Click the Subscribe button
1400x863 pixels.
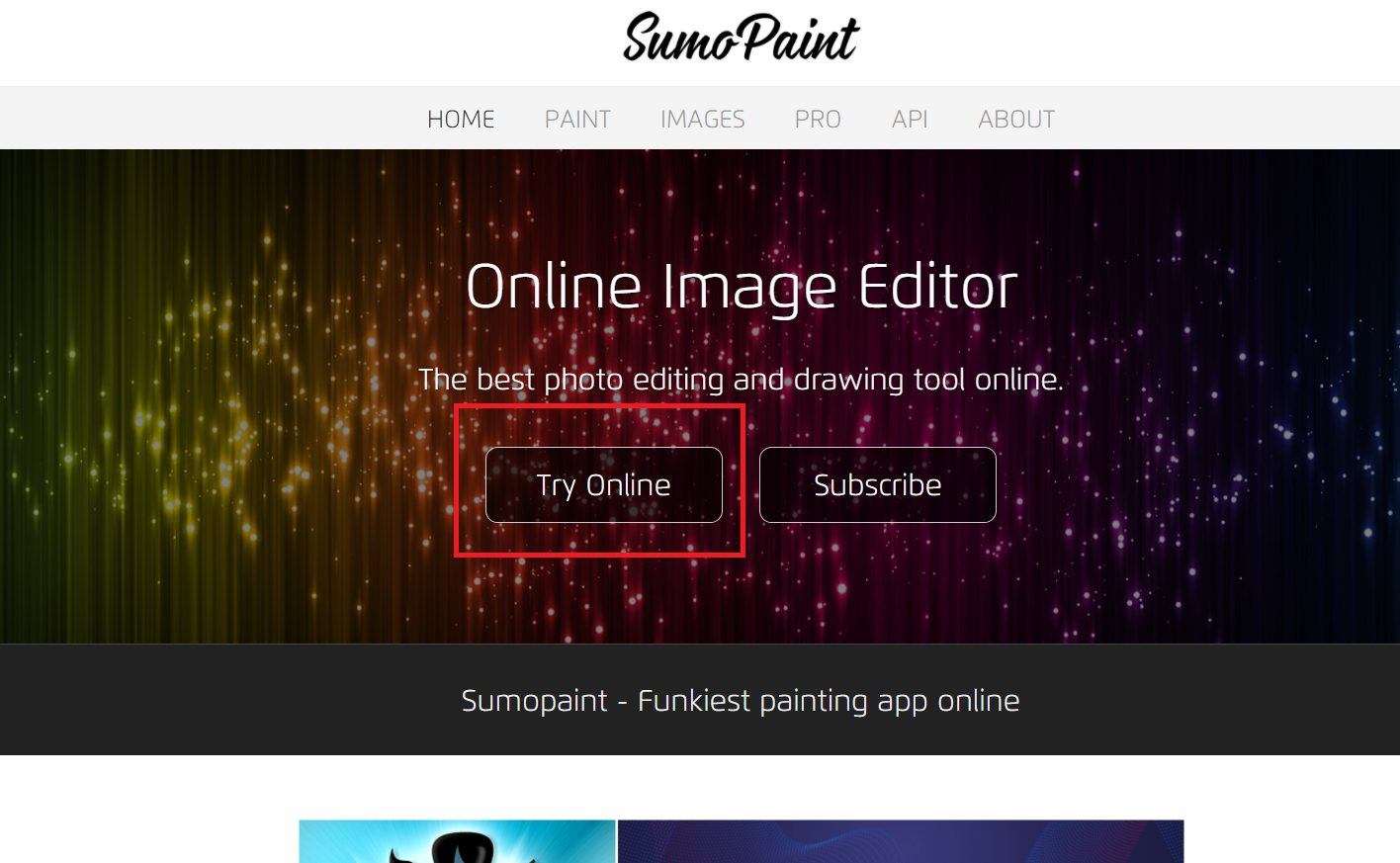(878, 484)
